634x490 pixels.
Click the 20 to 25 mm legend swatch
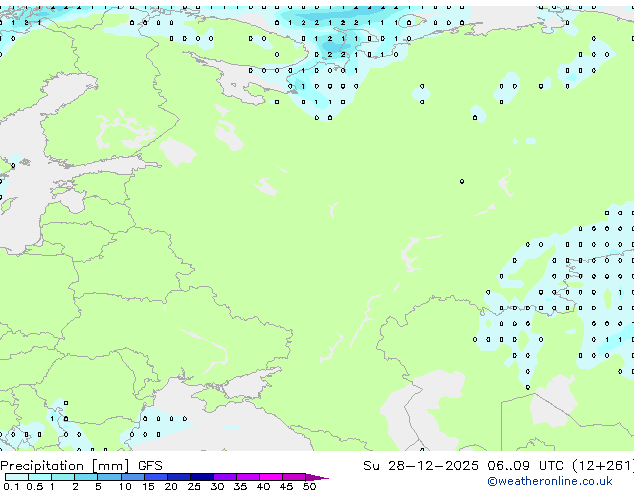click(179, 477)
